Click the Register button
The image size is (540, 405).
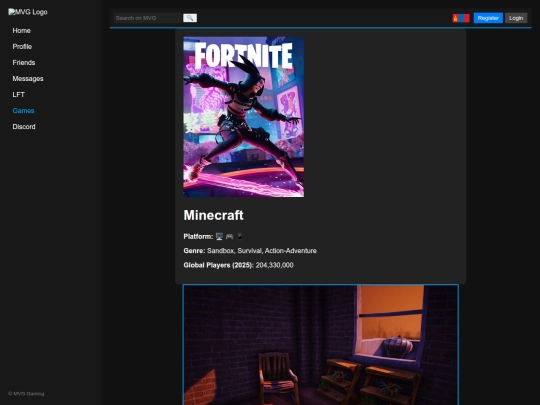tap(488, 18)
